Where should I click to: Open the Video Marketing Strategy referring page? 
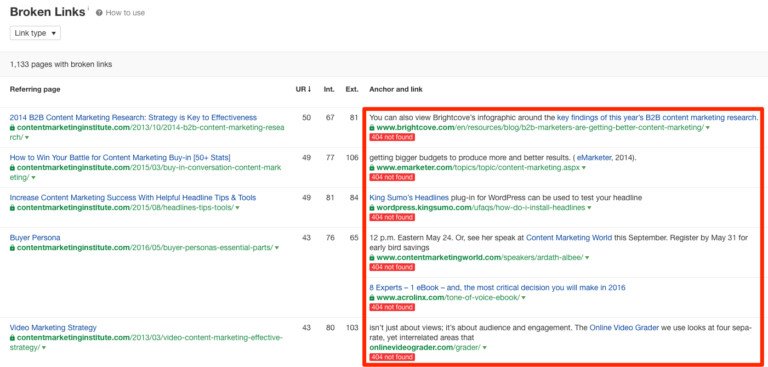tap(53, 327)
